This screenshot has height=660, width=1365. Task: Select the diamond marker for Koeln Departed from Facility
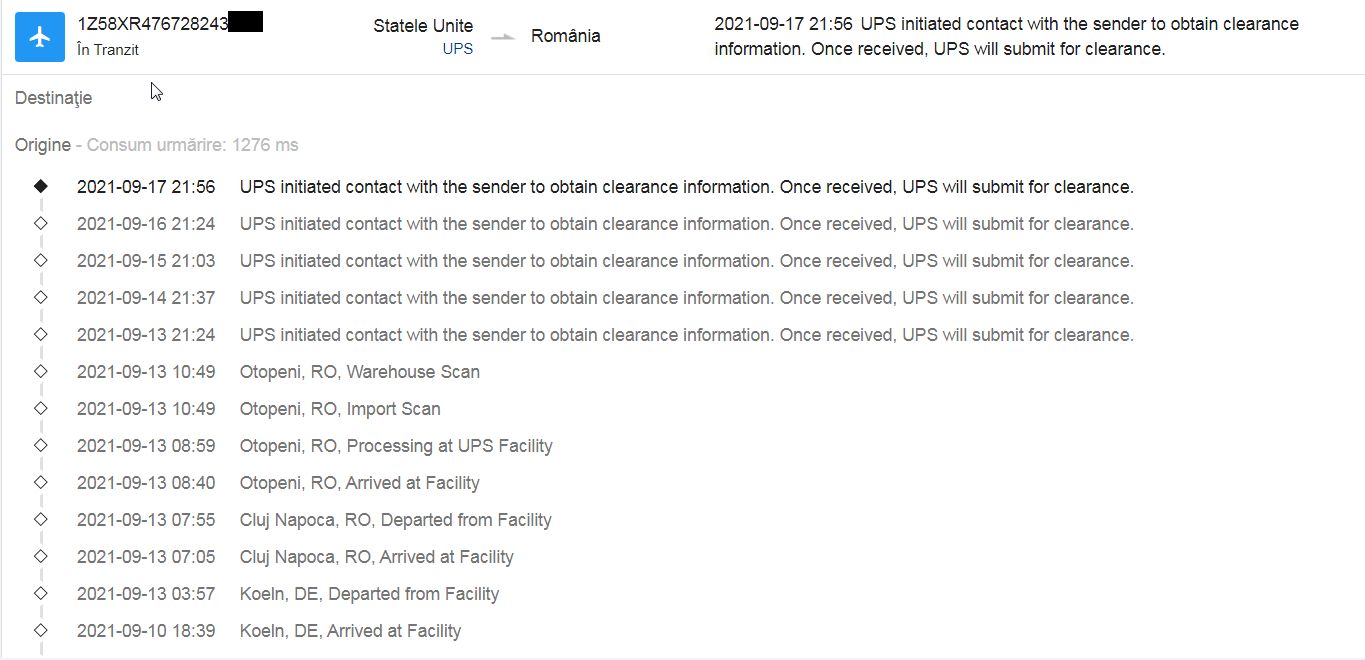pos(40,593)
